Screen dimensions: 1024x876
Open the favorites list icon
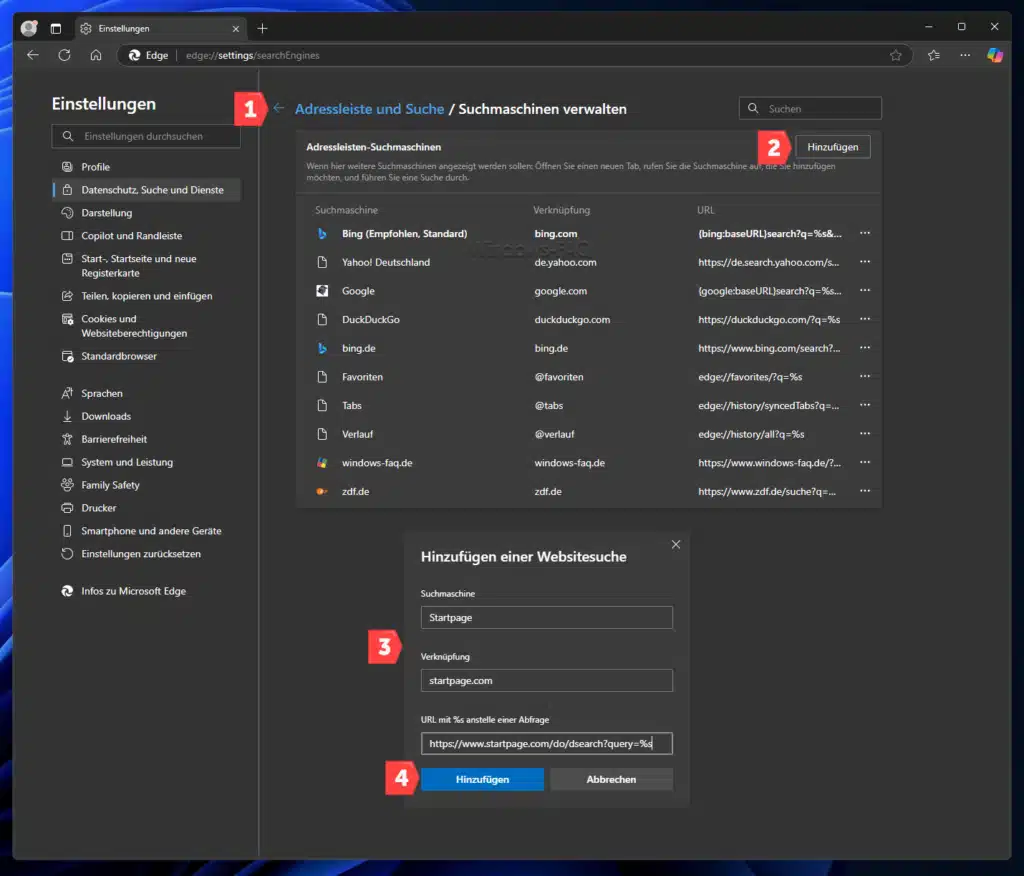coord(934,56)
